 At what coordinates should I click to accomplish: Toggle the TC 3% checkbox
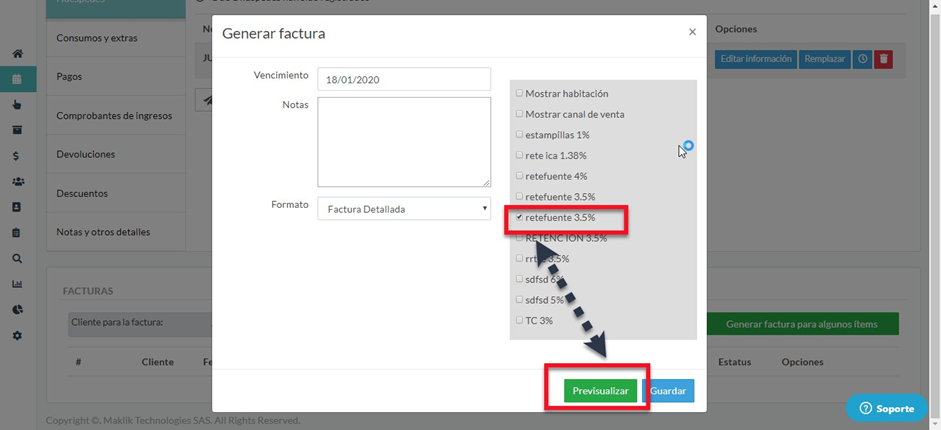click(x=519, y=321)
